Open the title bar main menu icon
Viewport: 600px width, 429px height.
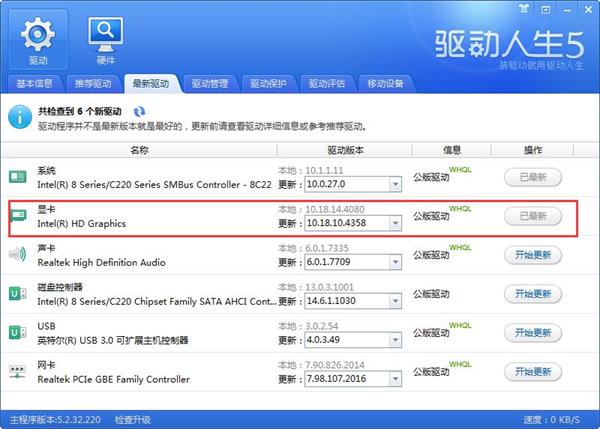(544, 6)
